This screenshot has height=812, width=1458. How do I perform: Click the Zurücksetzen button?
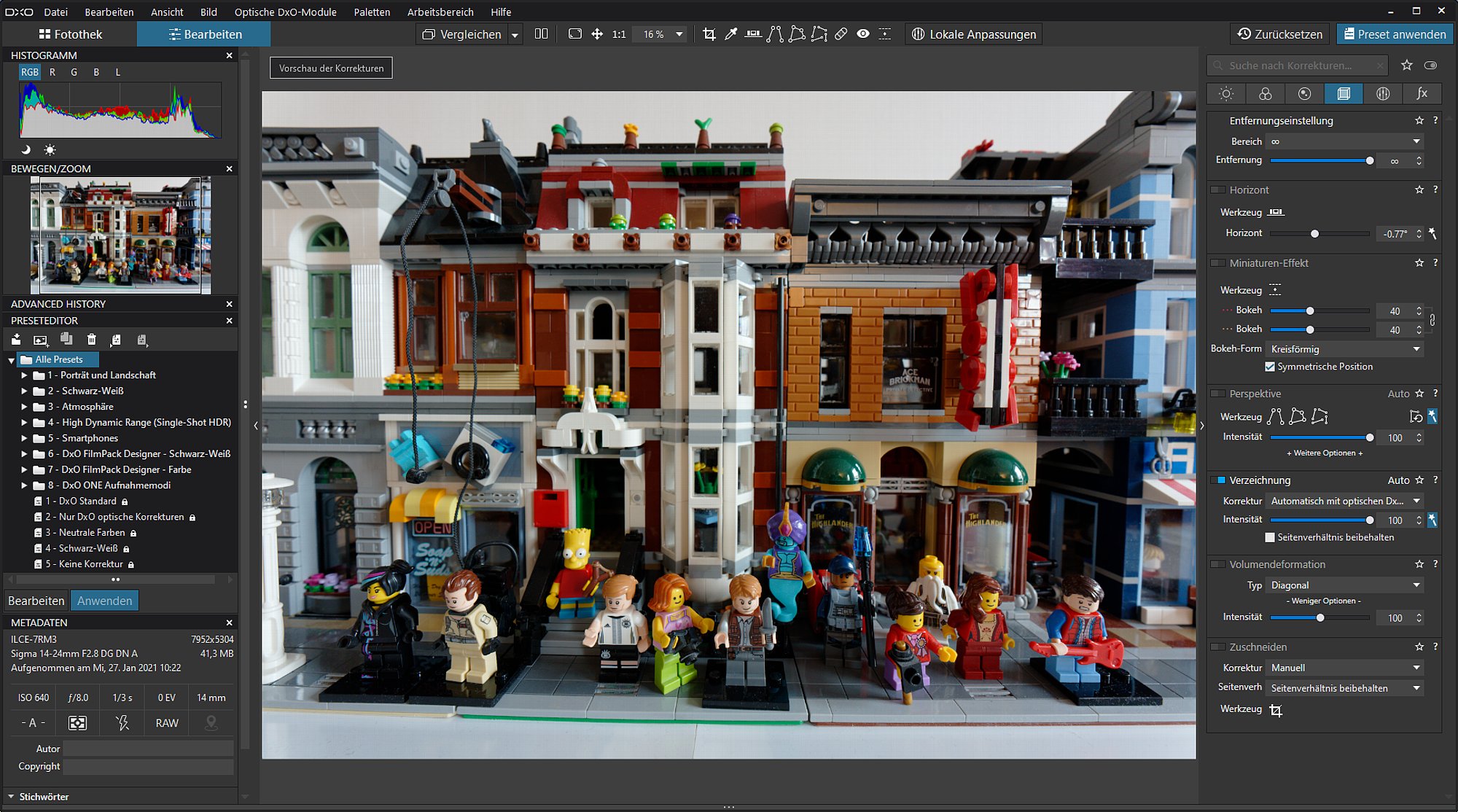pyautogui.click(x=1280, y=34)
